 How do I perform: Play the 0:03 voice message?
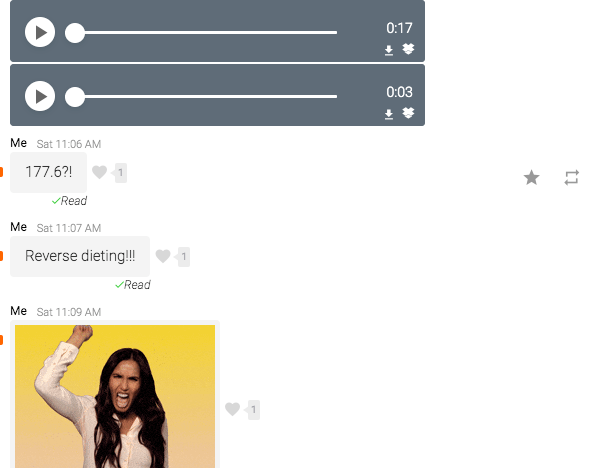(40, 96)
